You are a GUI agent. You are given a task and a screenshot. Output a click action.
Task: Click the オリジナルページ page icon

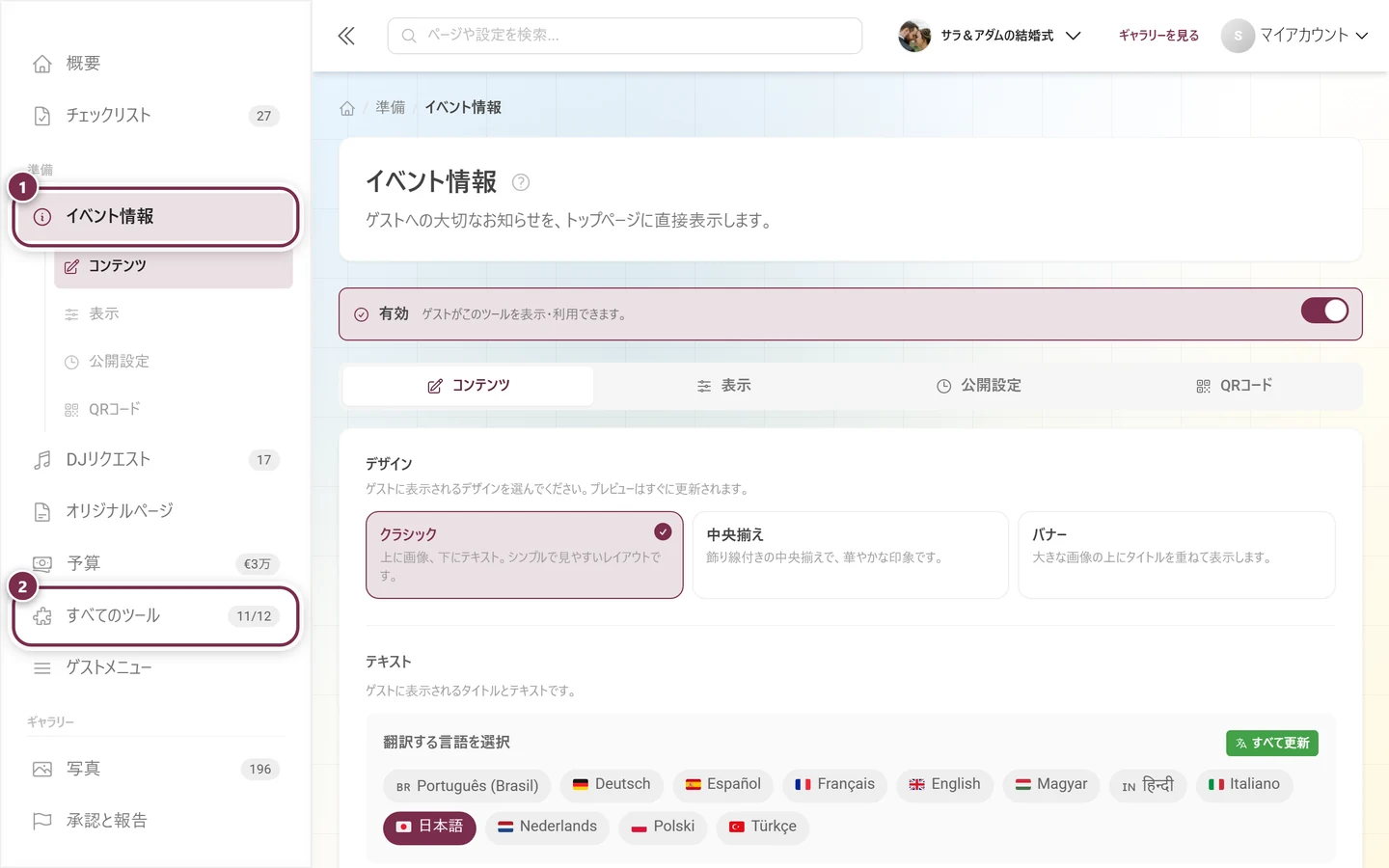(42, 511)
